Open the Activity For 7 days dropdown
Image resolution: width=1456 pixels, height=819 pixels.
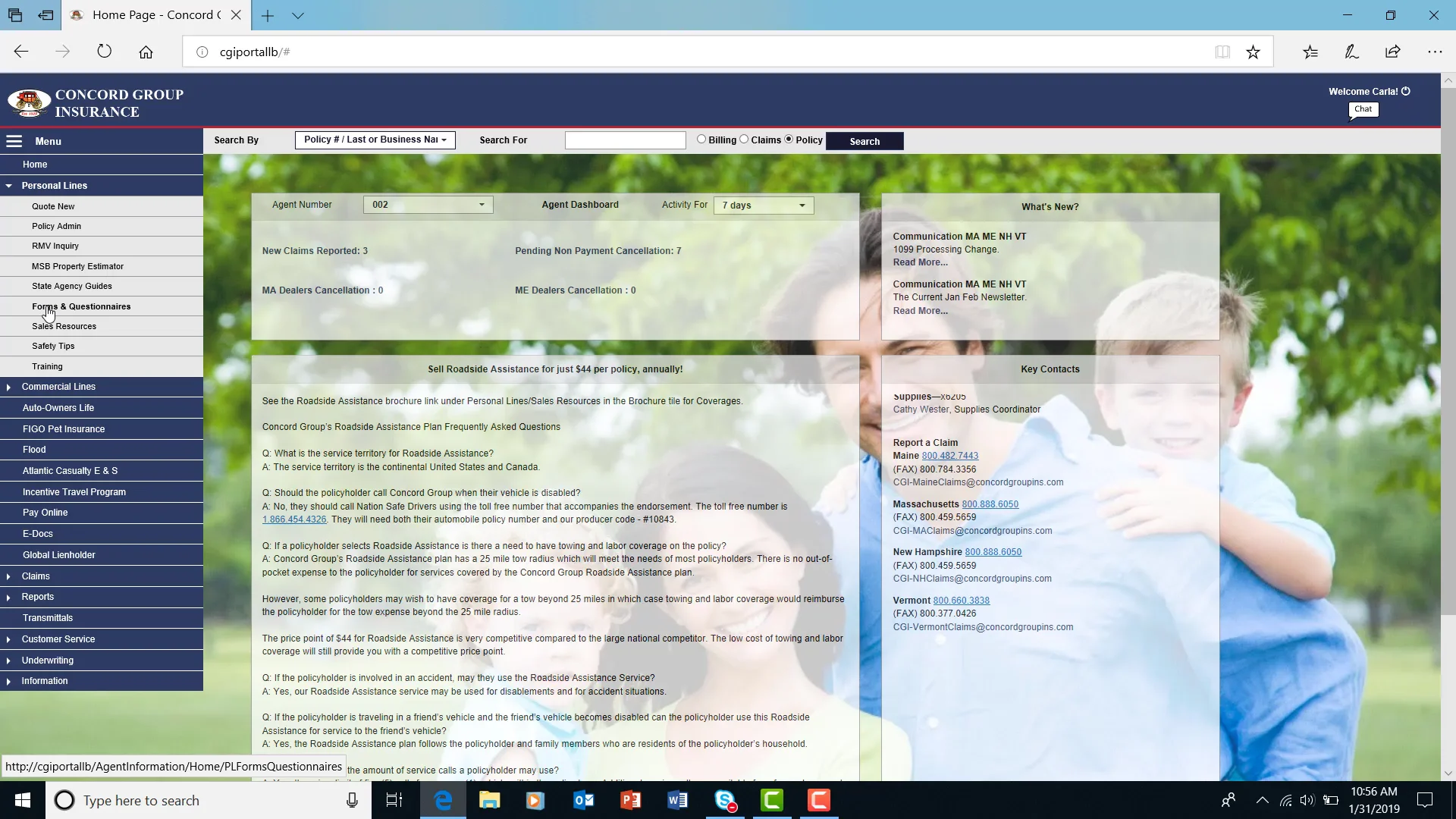[x=763, y=206]
